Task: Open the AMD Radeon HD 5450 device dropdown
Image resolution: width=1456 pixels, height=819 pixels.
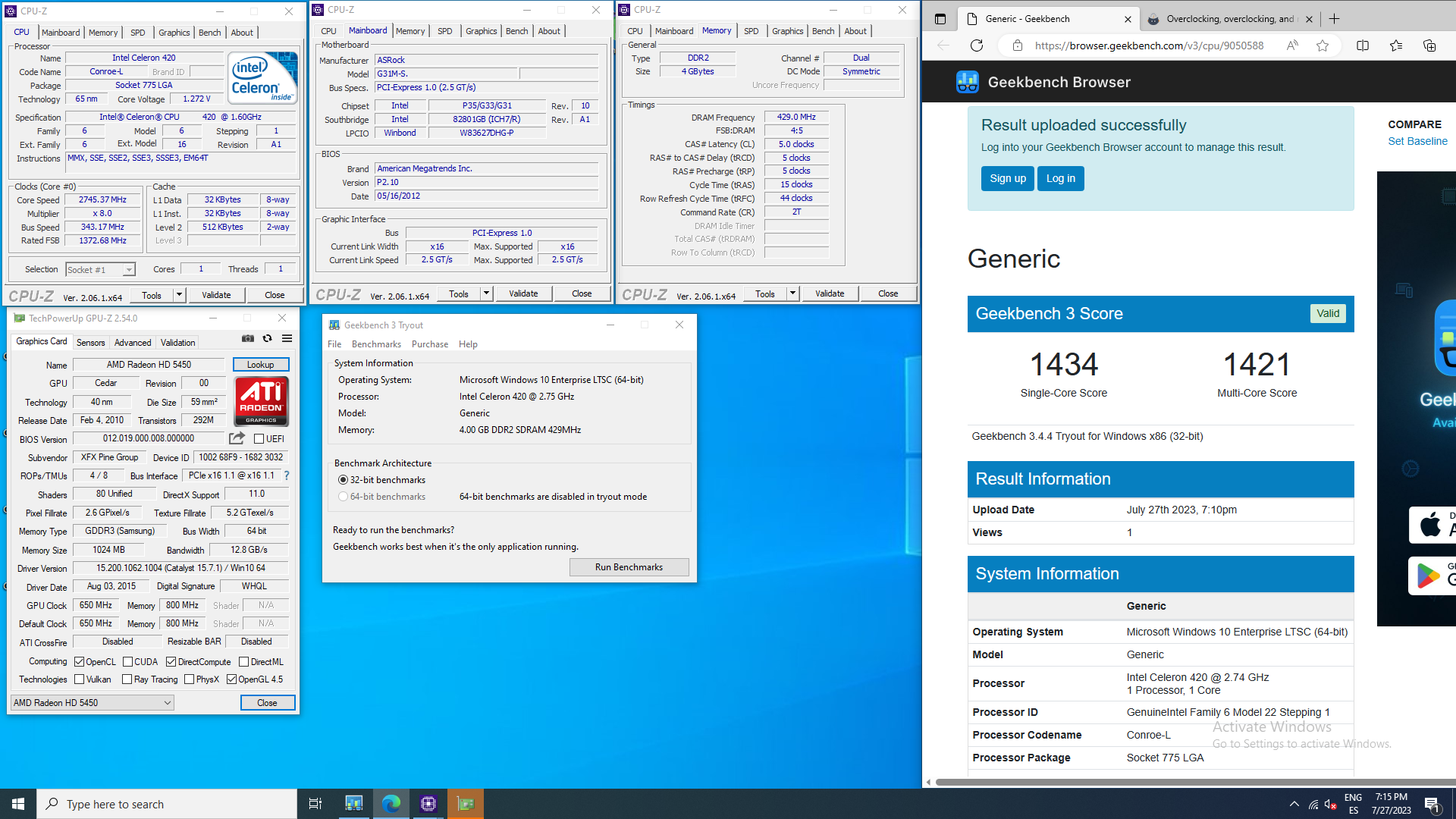Action: pos(93,702)
